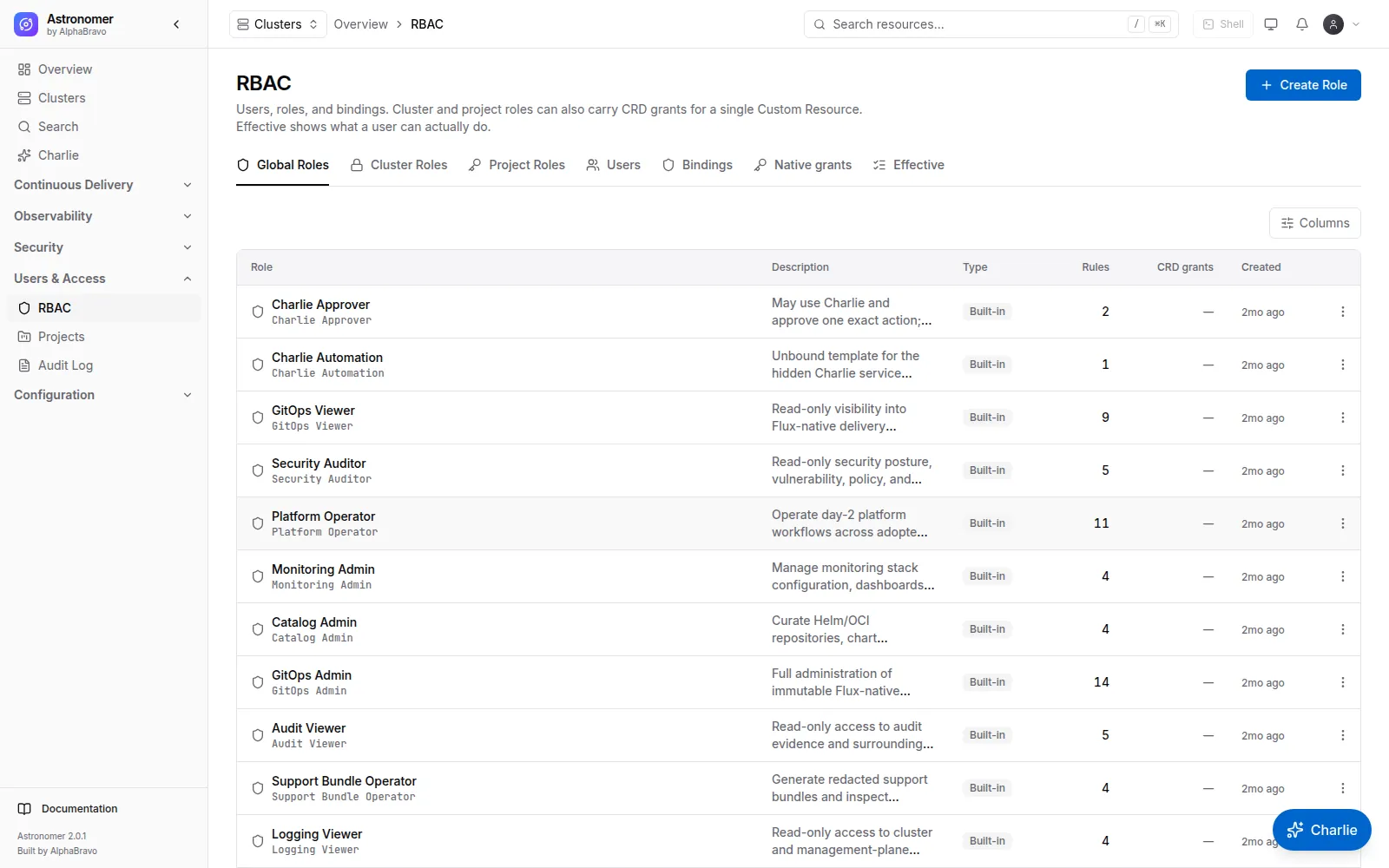Open row actions for Audit Viewer

click(1343, 735)
